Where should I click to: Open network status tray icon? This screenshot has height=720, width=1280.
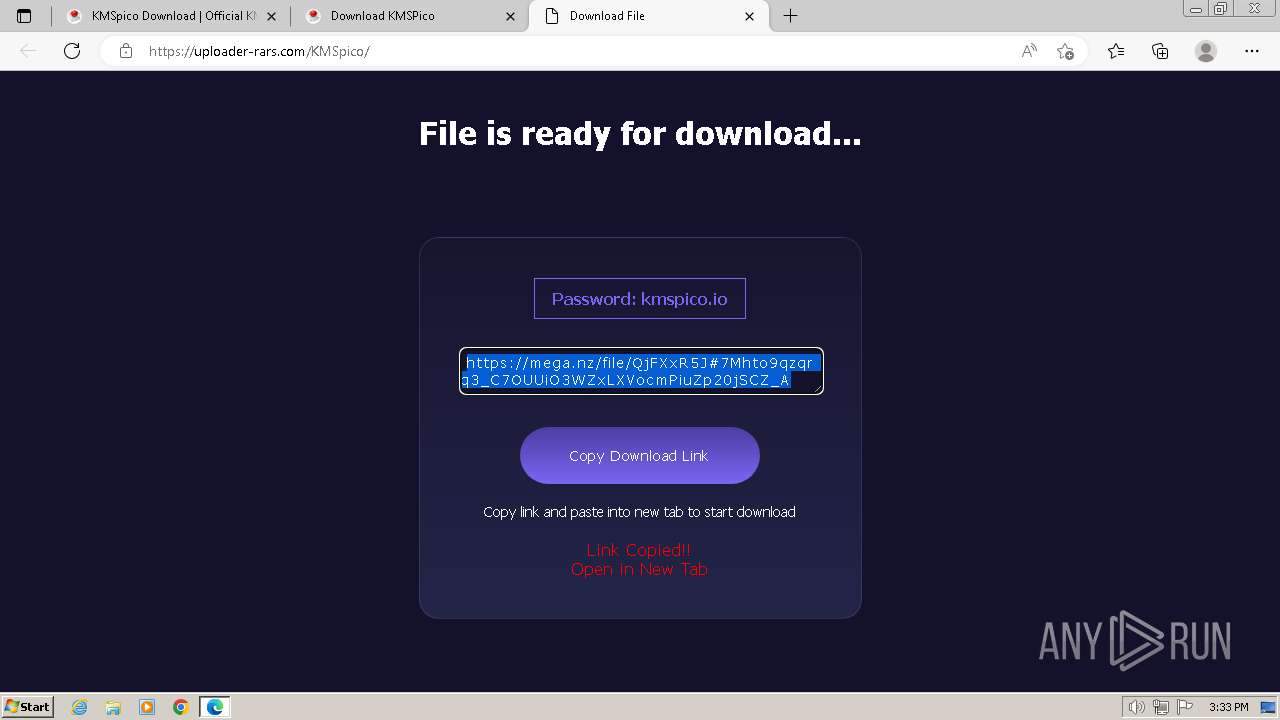pyautogui.click(x=1161, y=707)
